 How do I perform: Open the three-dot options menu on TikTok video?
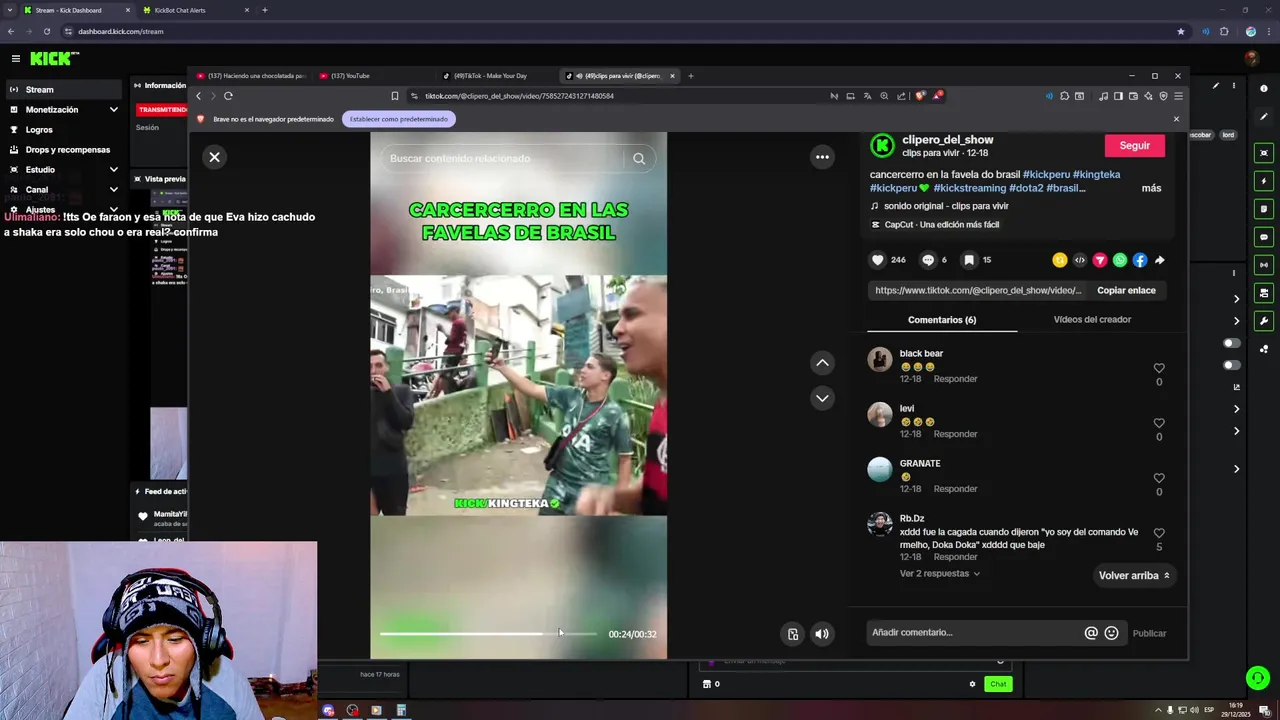(x=822, y=157)
